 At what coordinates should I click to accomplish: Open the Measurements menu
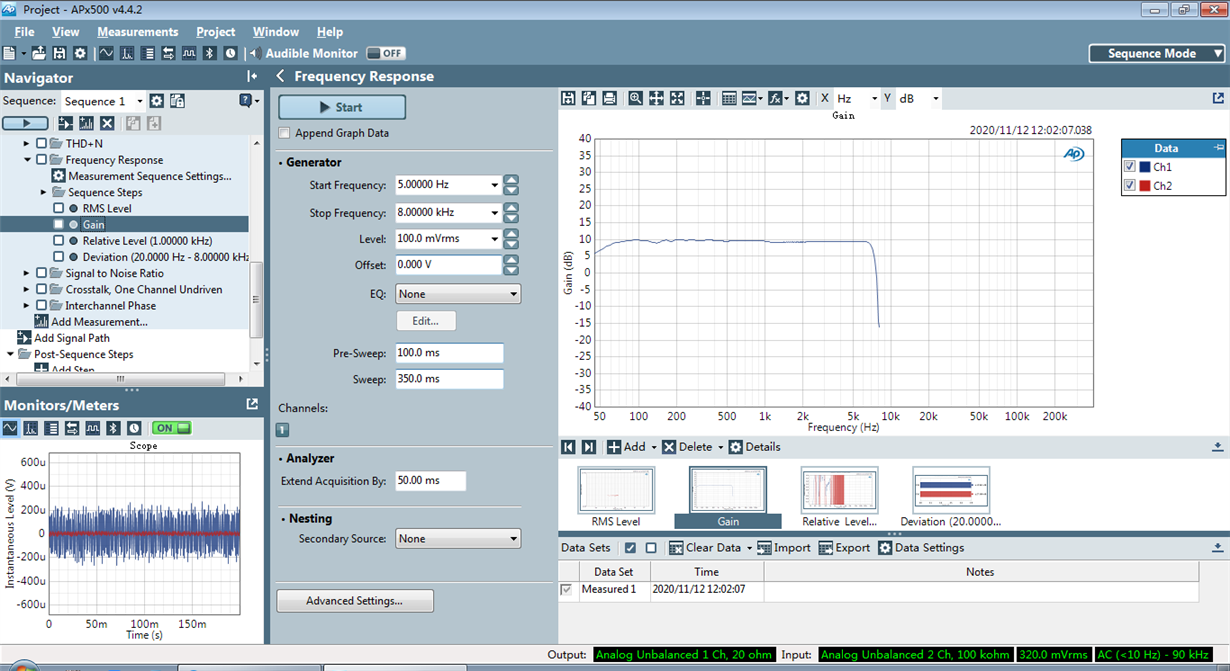click(x=138, y=32)
